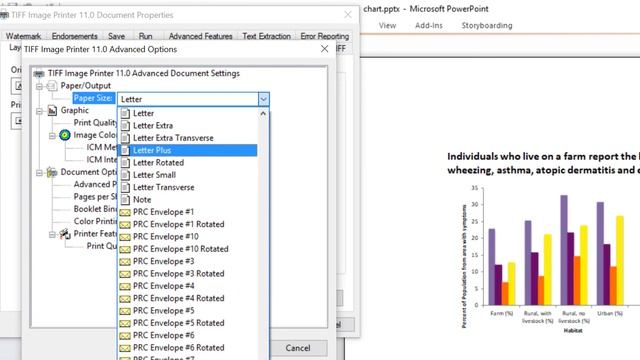The image size is (640, 360).
Task: Collapse the Paper/Output tree node
Action: 39,86
